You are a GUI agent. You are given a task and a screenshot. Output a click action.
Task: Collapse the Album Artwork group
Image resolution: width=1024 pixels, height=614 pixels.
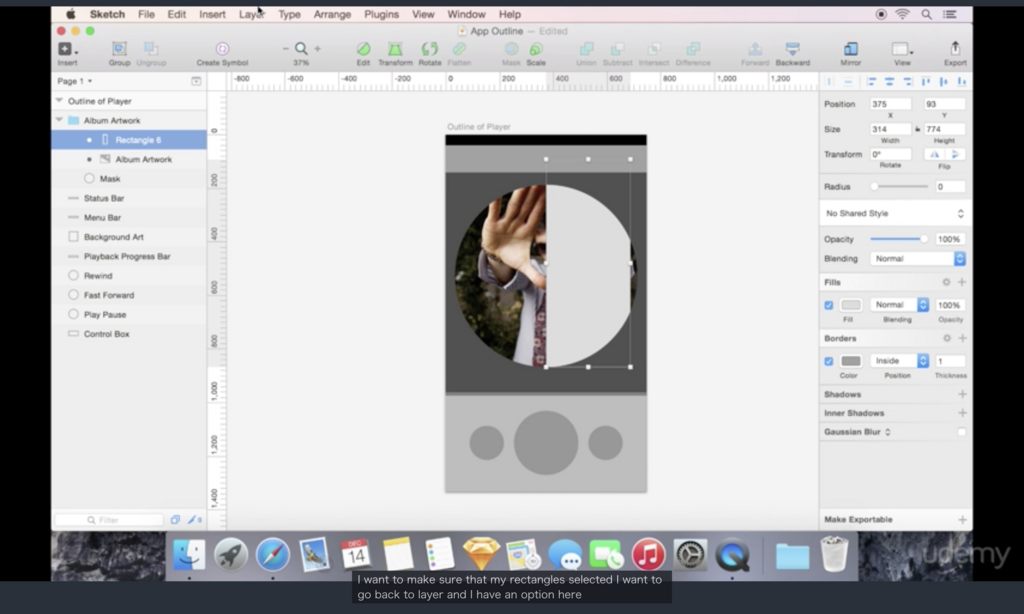click(59, 120)
